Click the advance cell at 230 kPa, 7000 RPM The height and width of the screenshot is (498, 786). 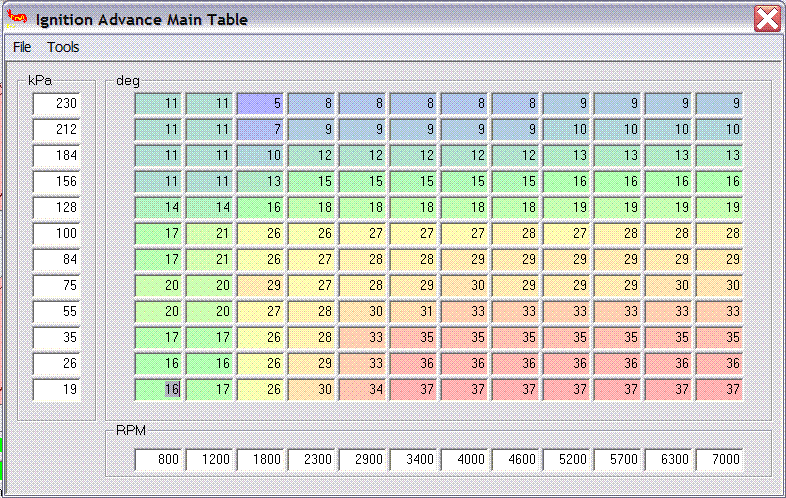tap(720, 103)
